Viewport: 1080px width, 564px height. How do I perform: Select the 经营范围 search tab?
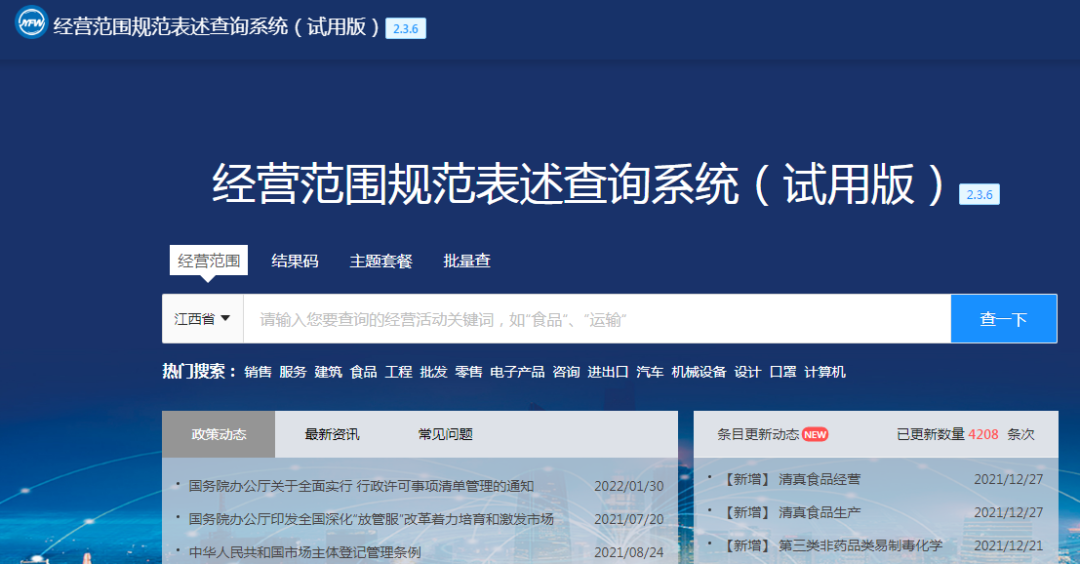click(209, 261)
